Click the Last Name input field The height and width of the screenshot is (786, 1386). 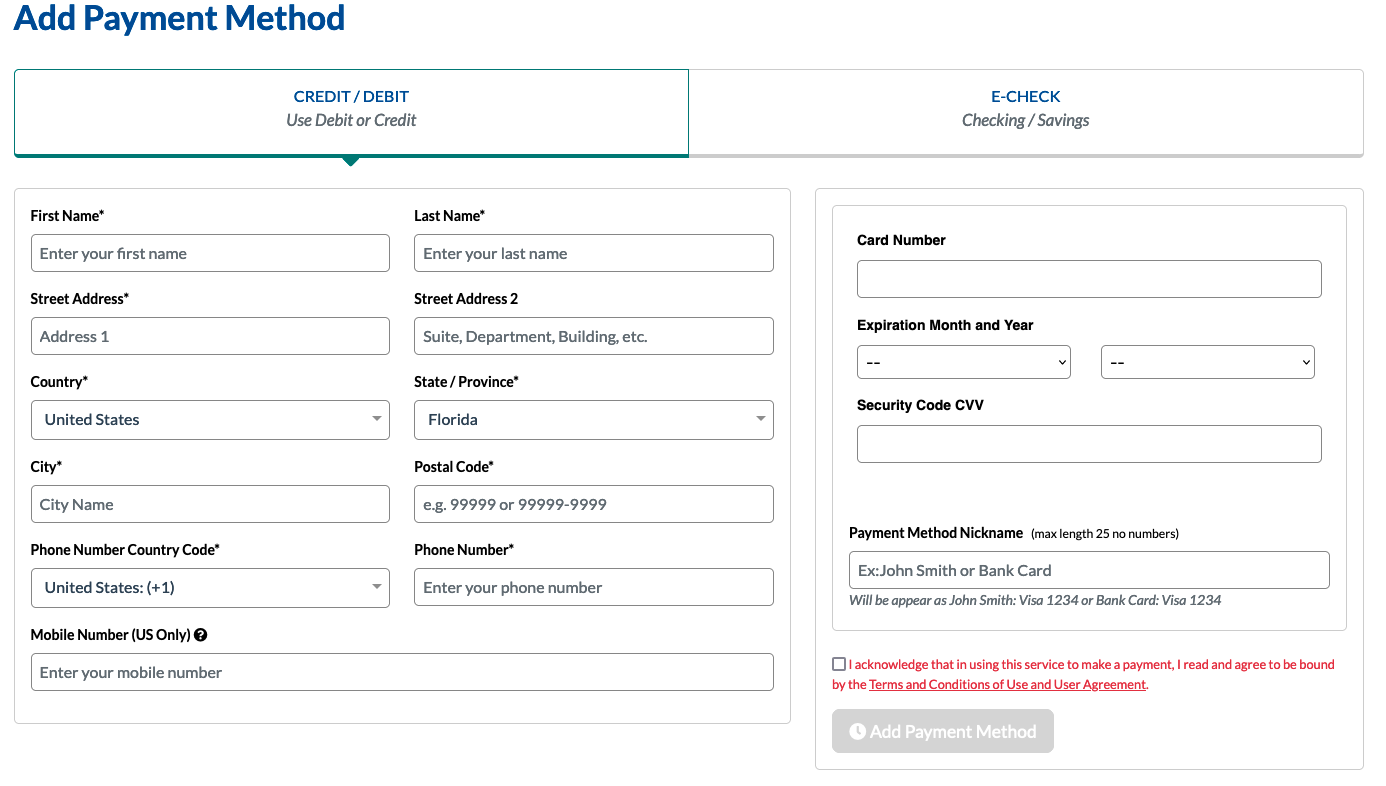pos(593,252)
